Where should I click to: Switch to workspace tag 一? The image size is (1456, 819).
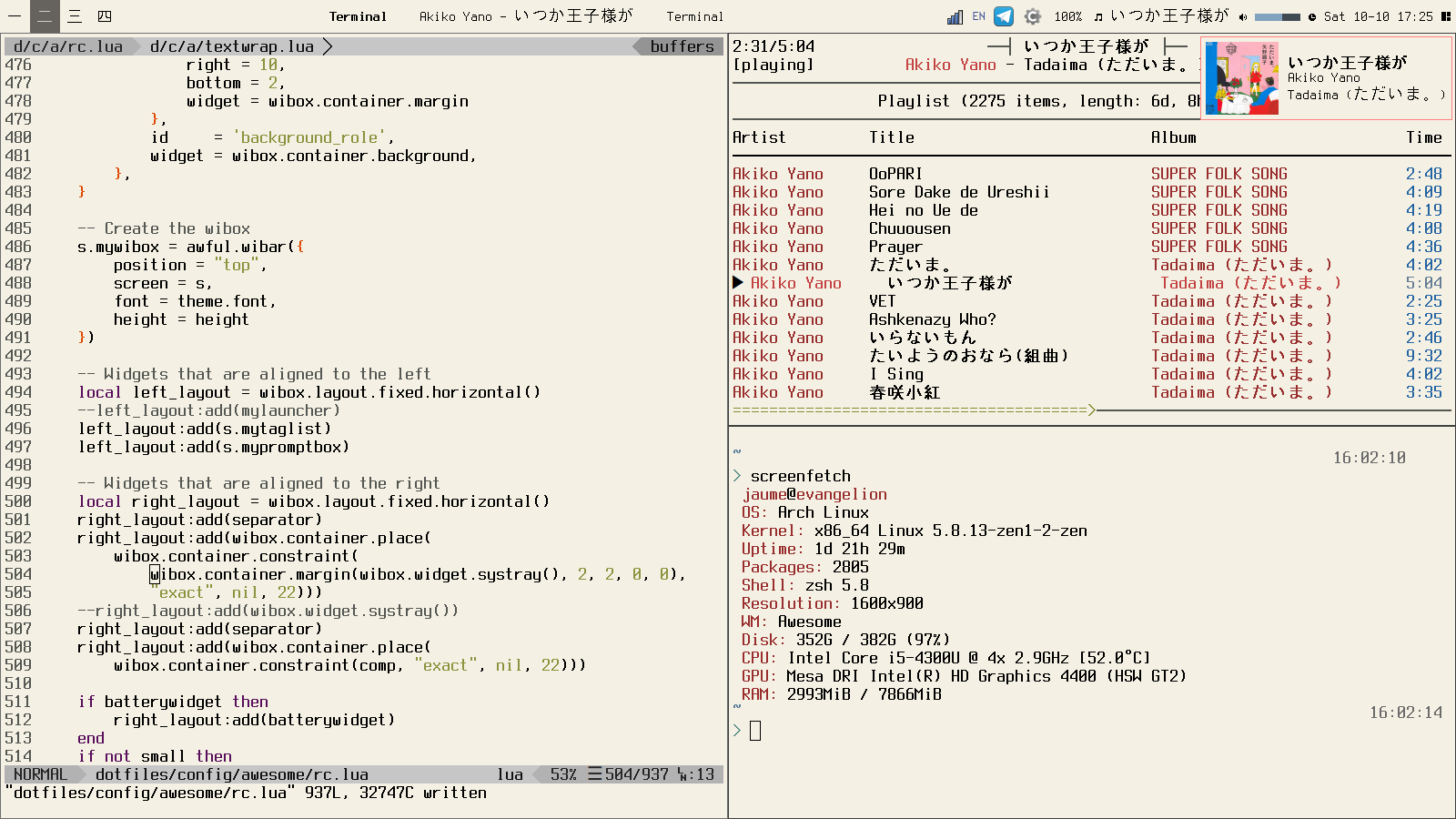pos(15,16)
